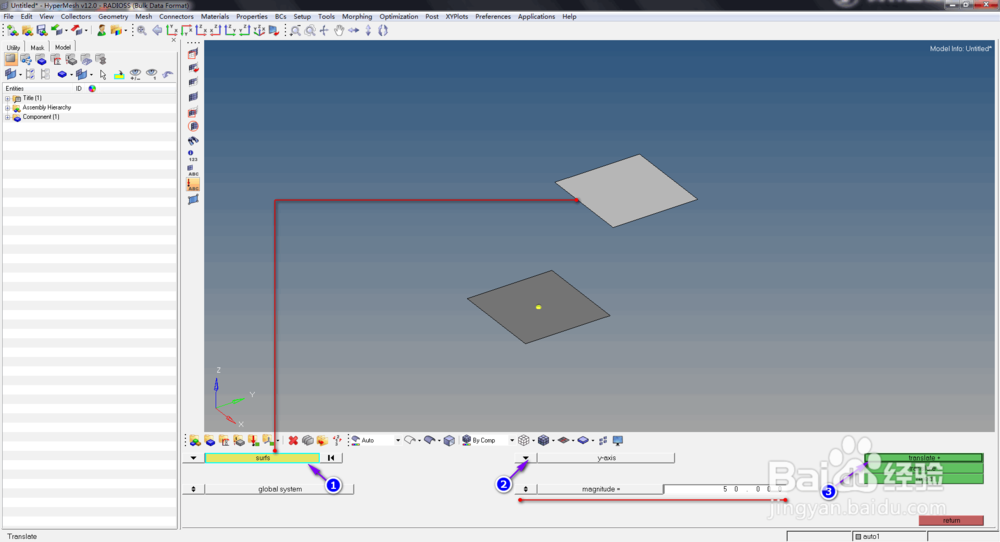Click the red X delete icon
The image size is (1000, 542).
tap(293, 441)
